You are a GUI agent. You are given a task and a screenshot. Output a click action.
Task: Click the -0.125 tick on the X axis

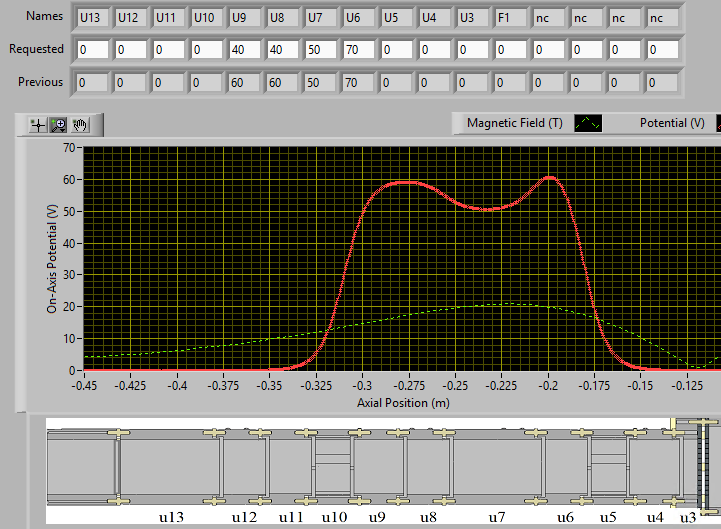pyautogui.click(x=687, y=385)
